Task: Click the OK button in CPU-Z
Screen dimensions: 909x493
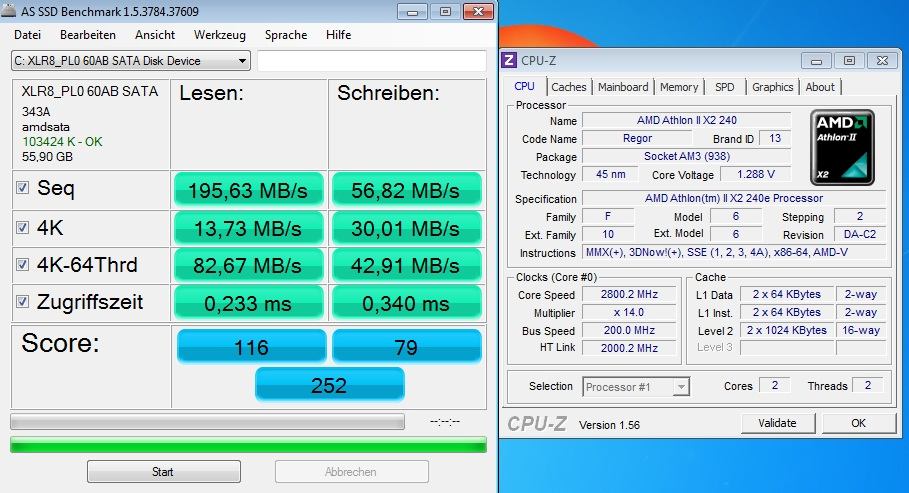Action: point(859,423)
